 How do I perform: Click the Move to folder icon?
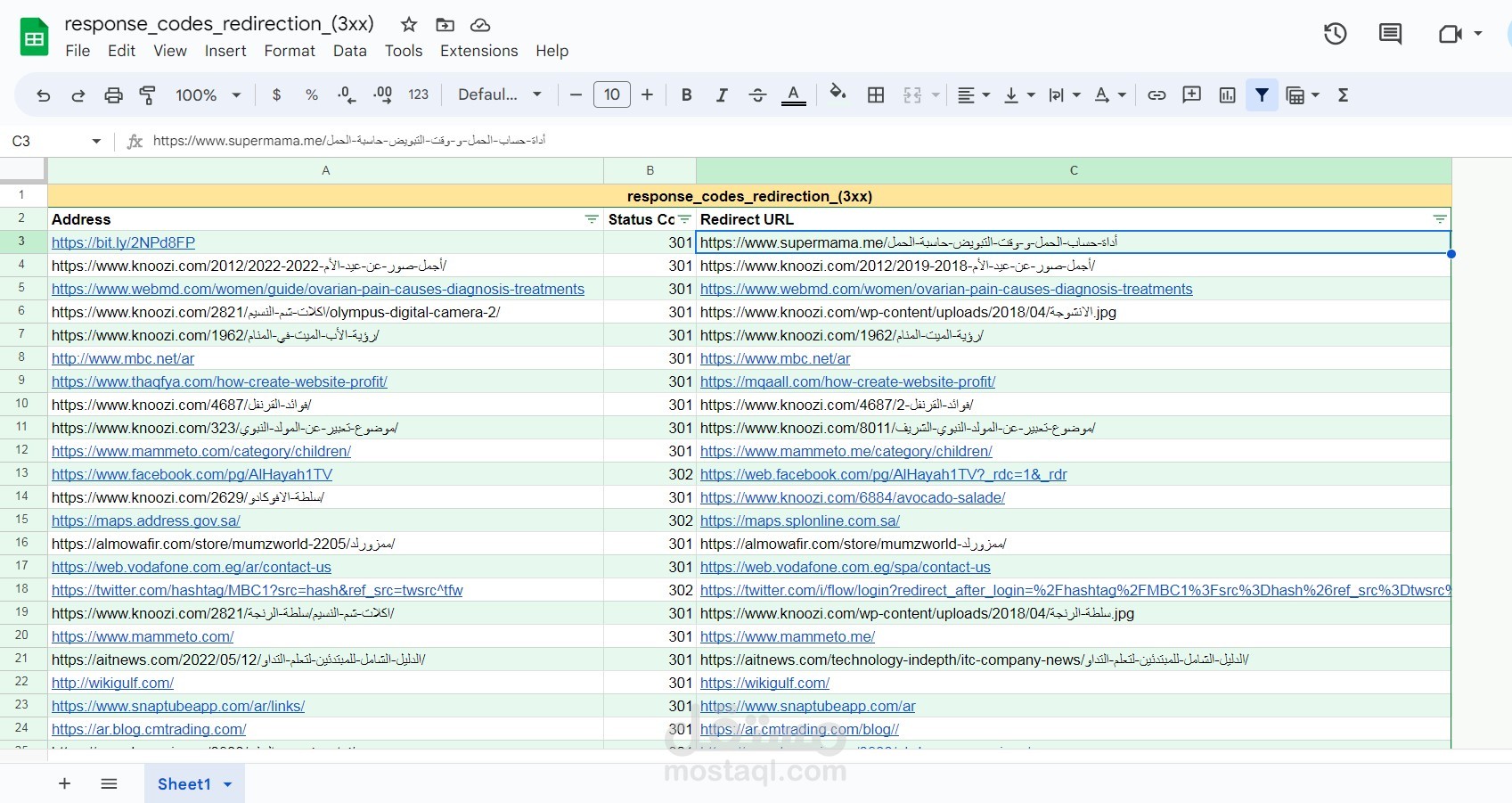coord(445,25)
